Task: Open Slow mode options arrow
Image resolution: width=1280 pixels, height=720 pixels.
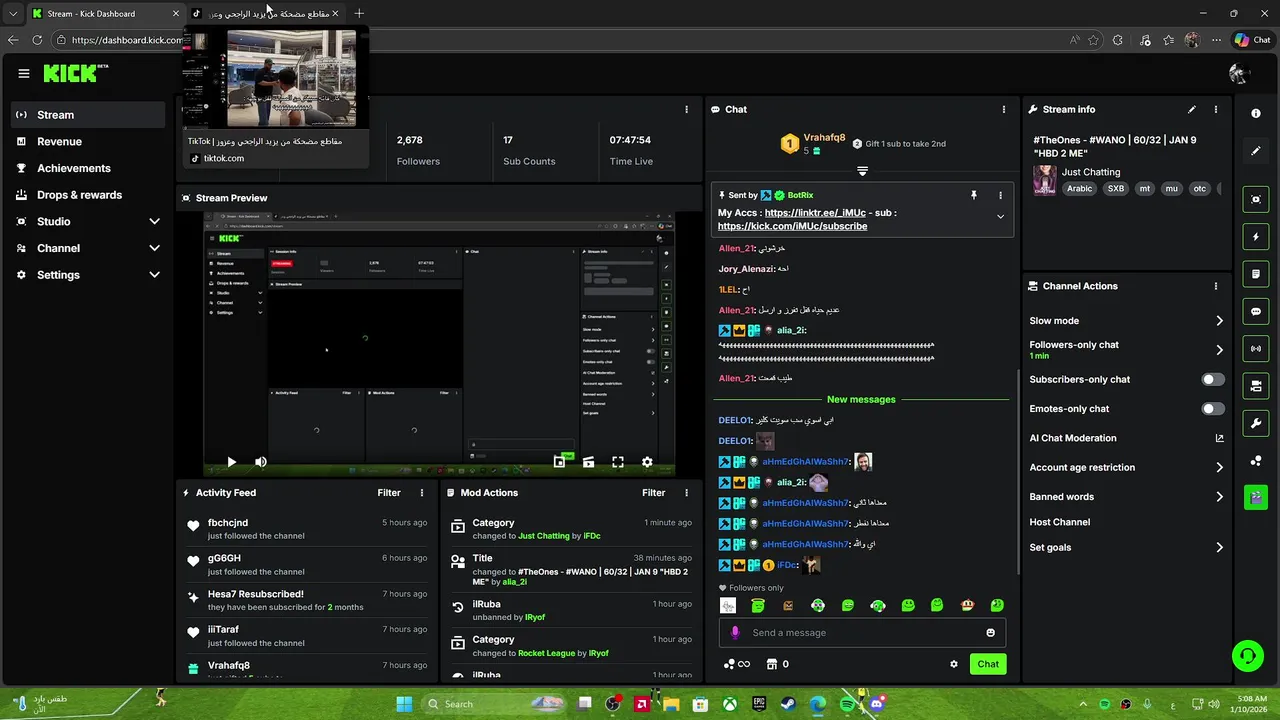Action: (x=1219, y=321)
